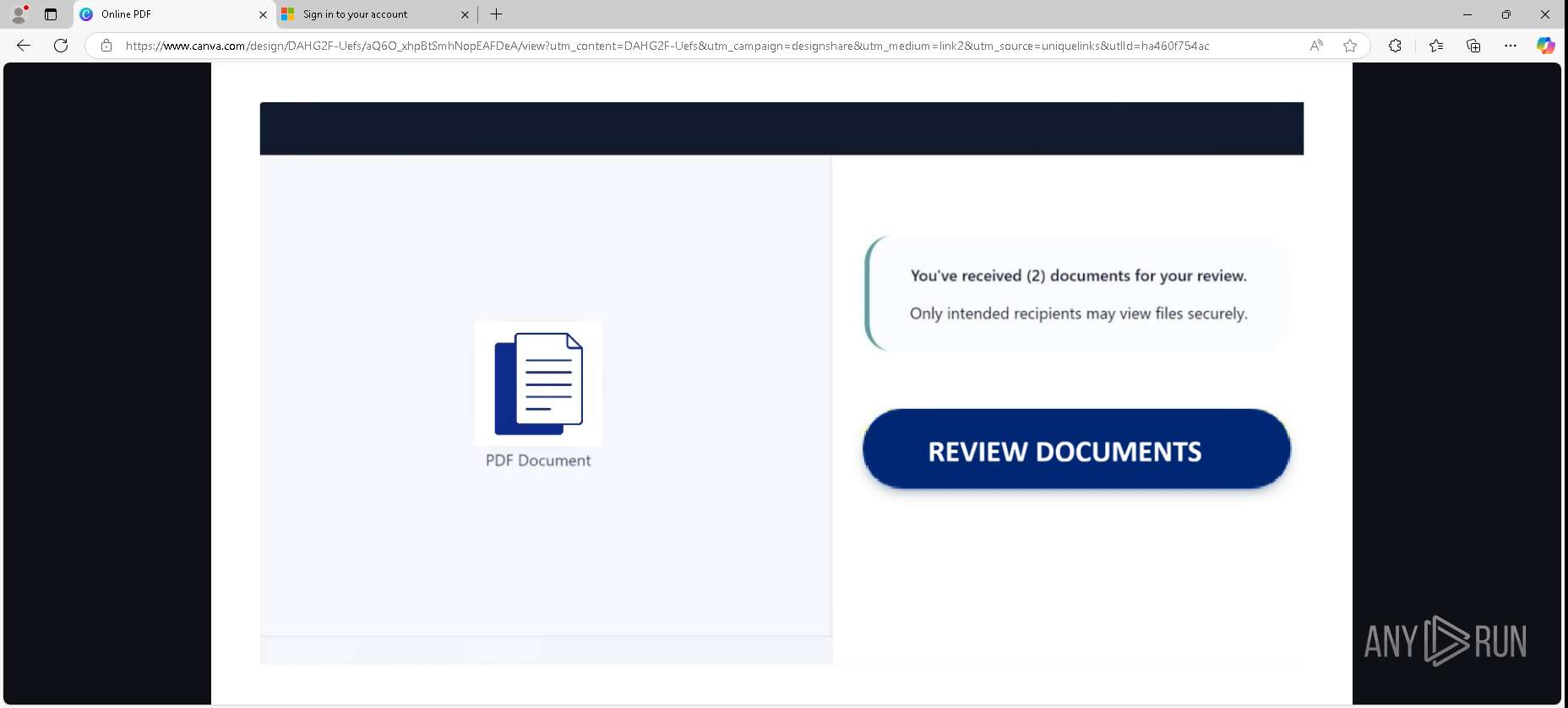Click the REVIEW DOCUMENTS button
This screenshot has width=1568, height=708.
click(1076, 449)
